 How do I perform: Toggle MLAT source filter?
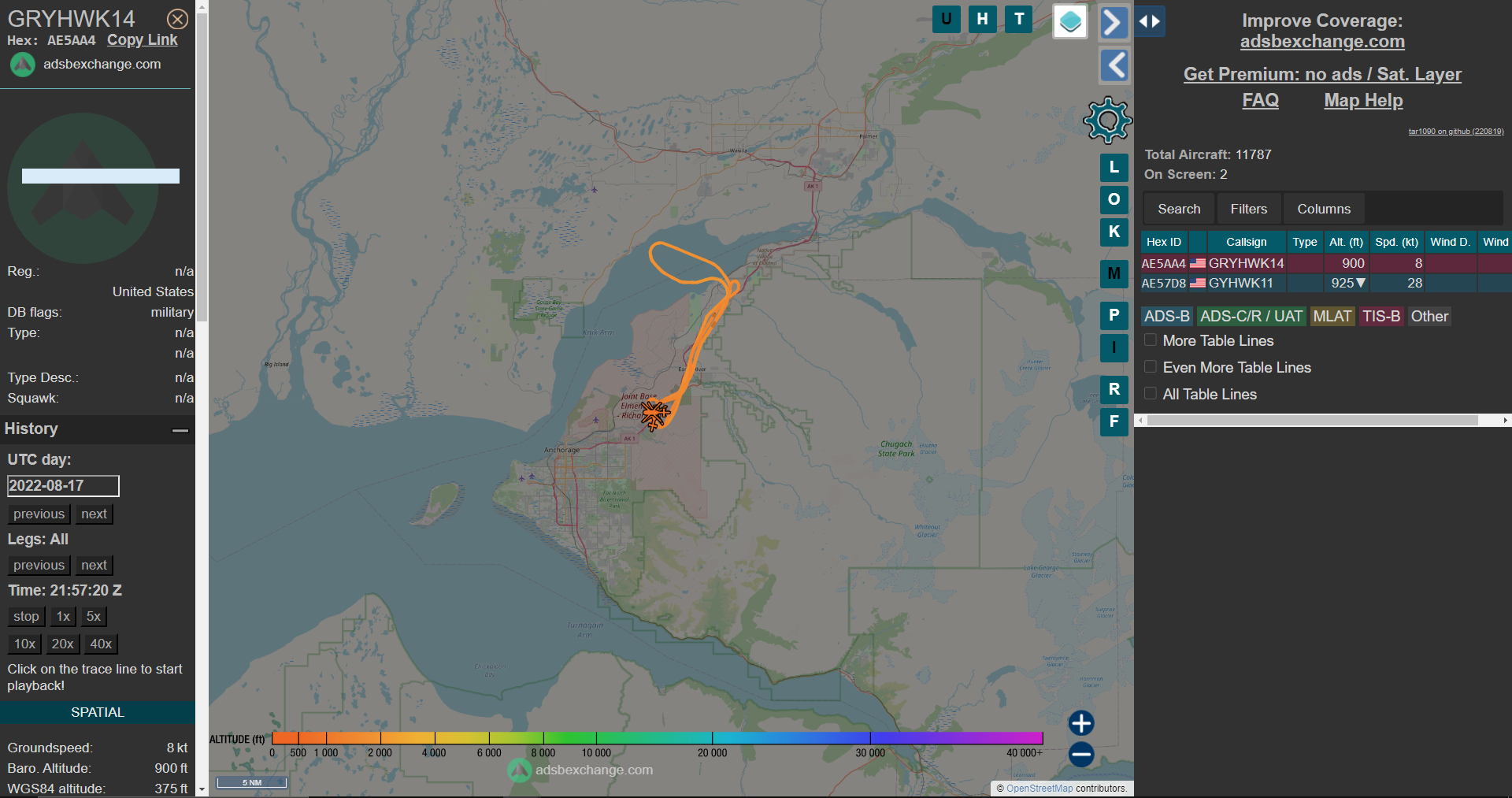tap(1332, 316)
